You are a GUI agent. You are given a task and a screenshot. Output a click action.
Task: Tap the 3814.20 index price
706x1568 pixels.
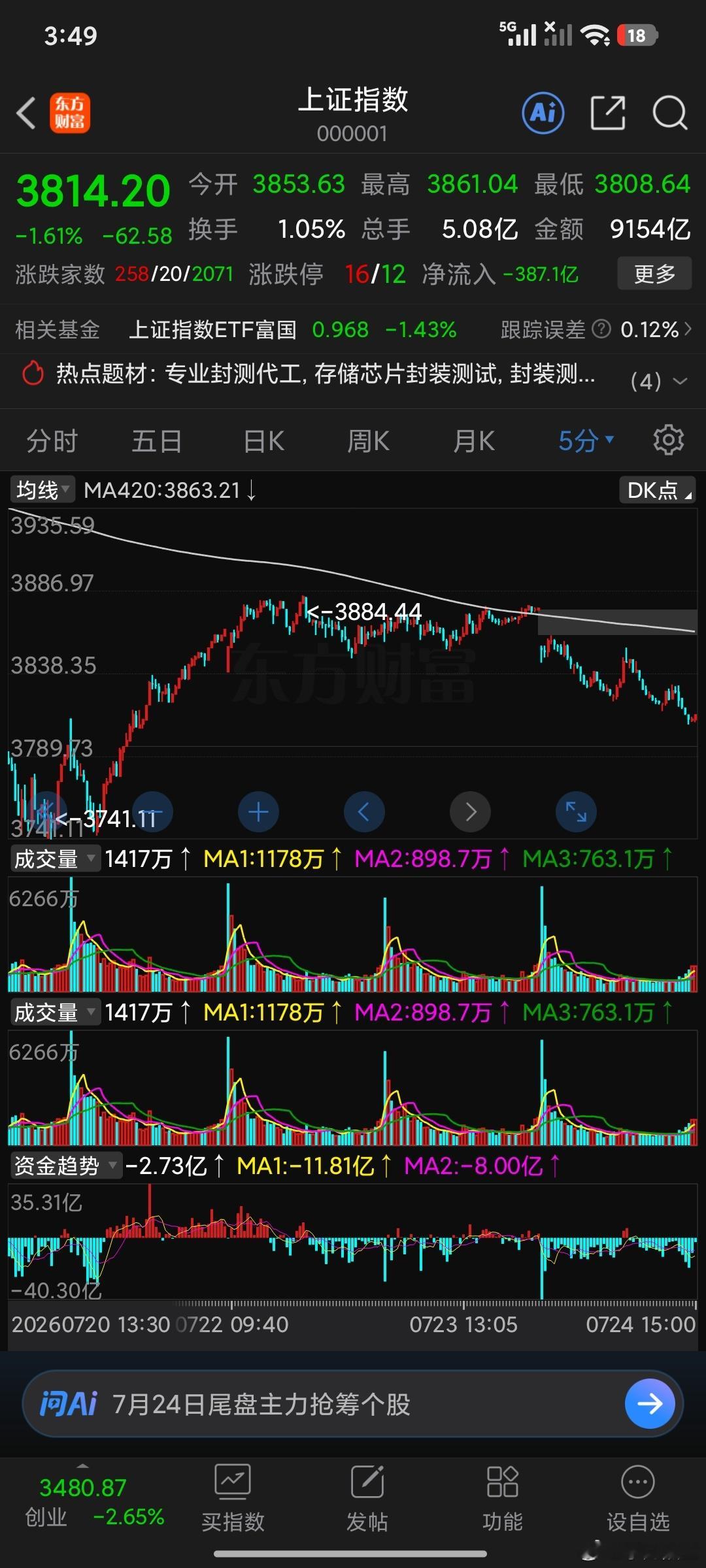[93, 191]
